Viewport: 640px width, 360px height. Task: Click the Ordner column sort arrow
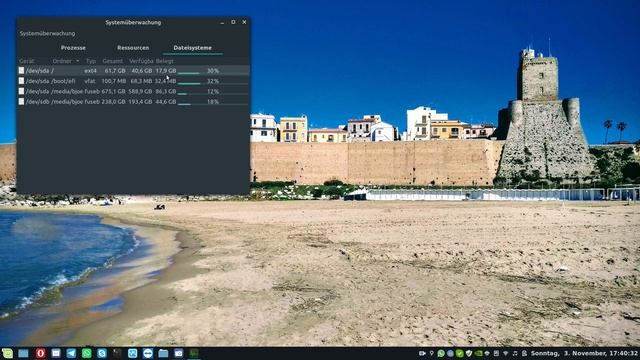pyautogui.click(x=78, y=61)
